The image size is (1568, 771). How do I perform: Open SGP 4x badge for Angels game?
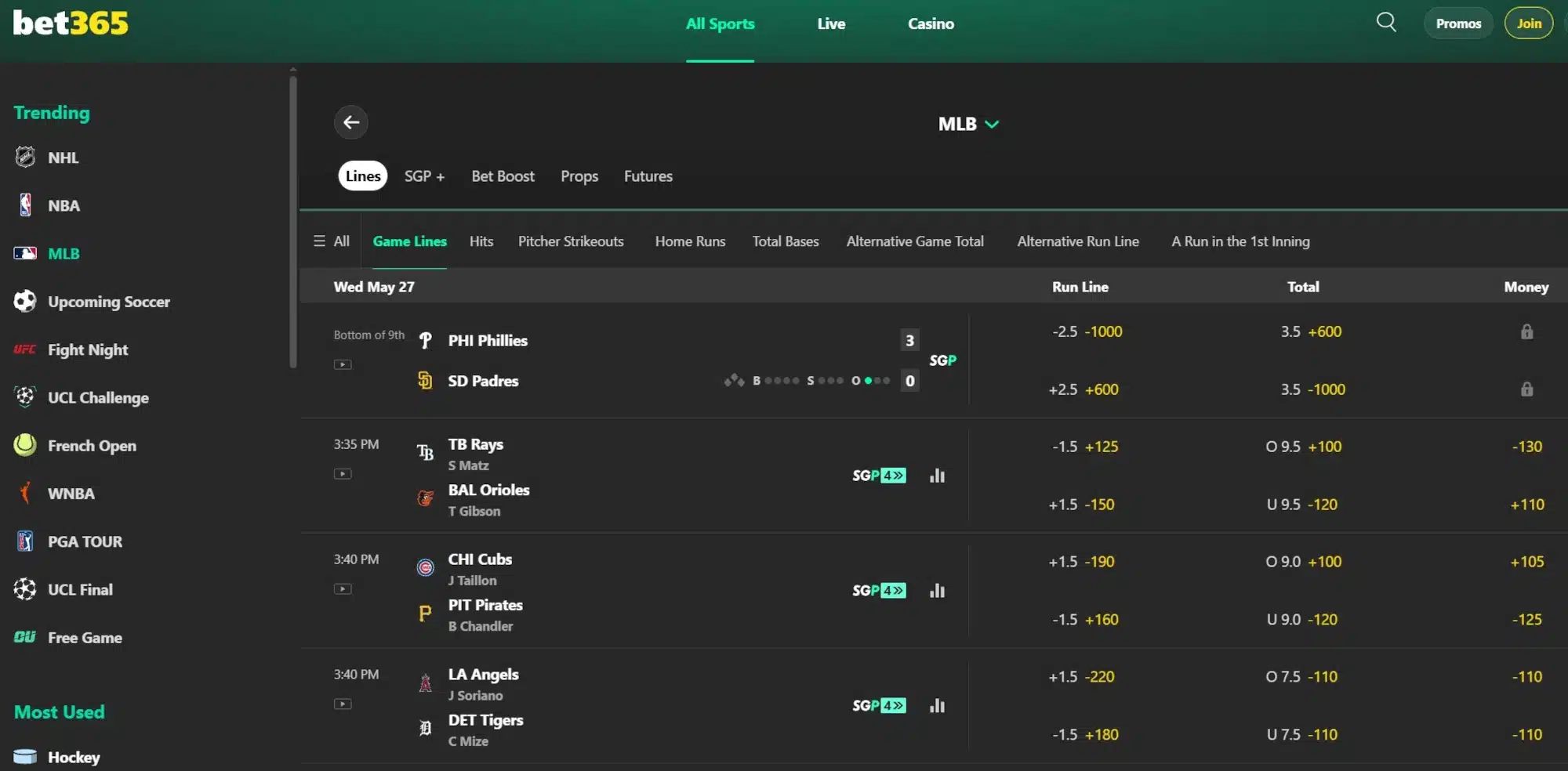pos(879,706)
